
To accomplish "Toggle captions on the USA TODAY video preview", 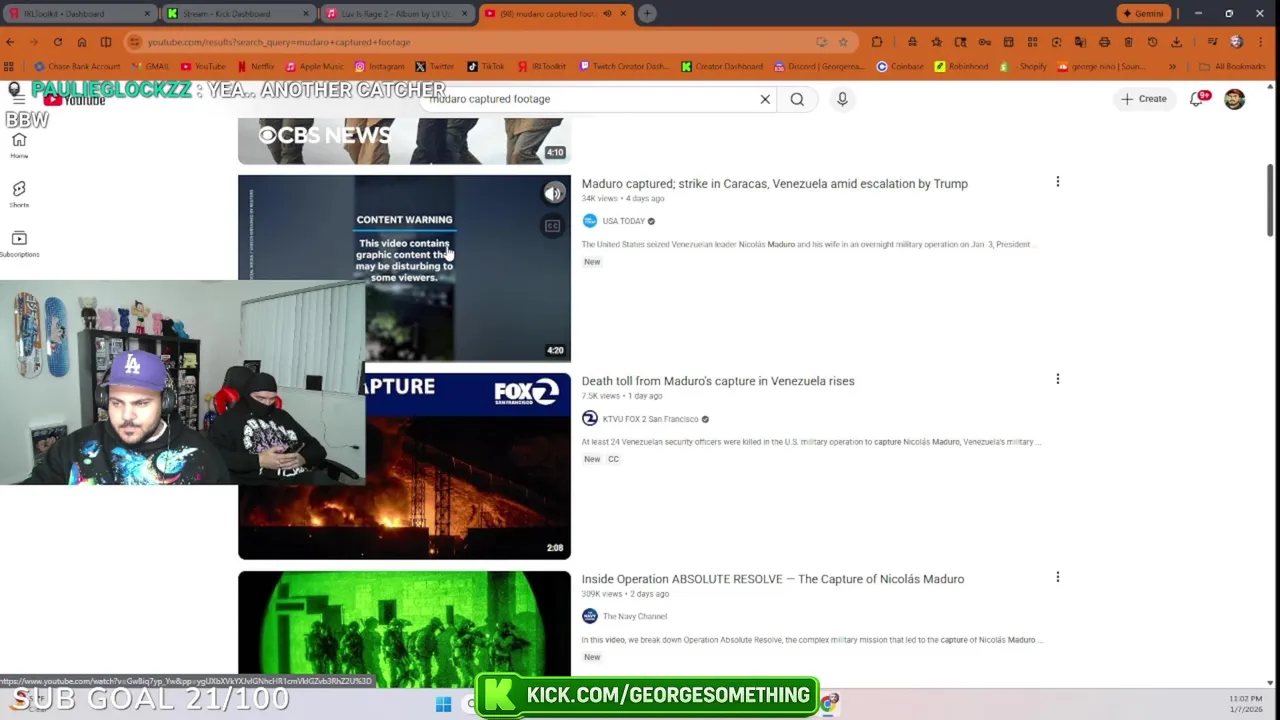I will point(553,226).
